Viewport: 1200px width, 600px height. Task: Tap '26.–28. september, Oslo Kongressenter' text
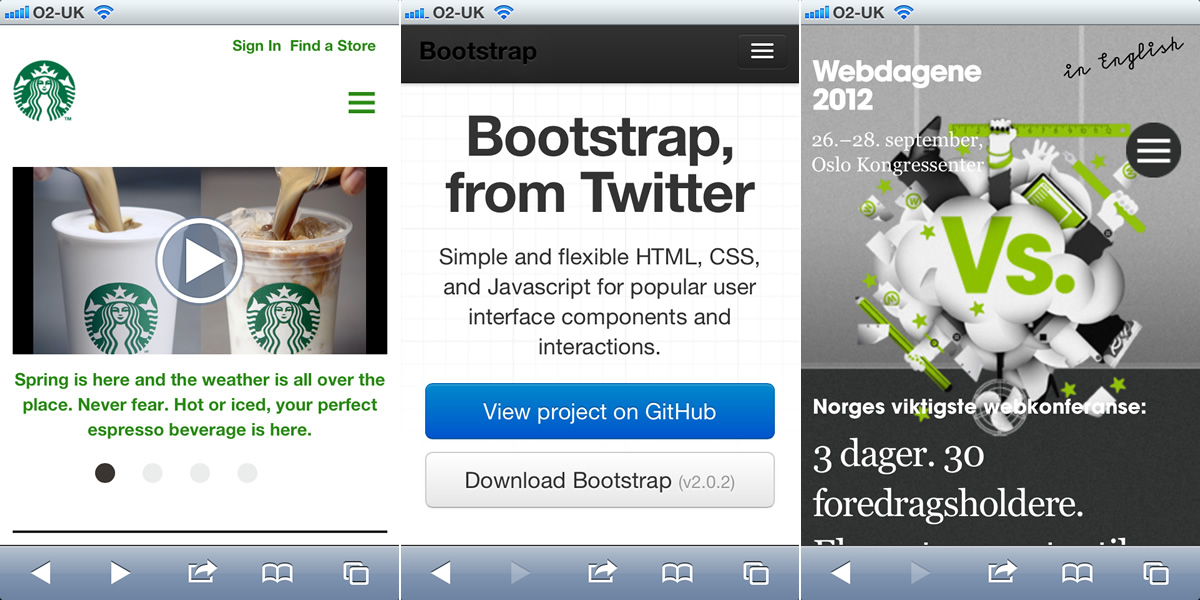898,152
